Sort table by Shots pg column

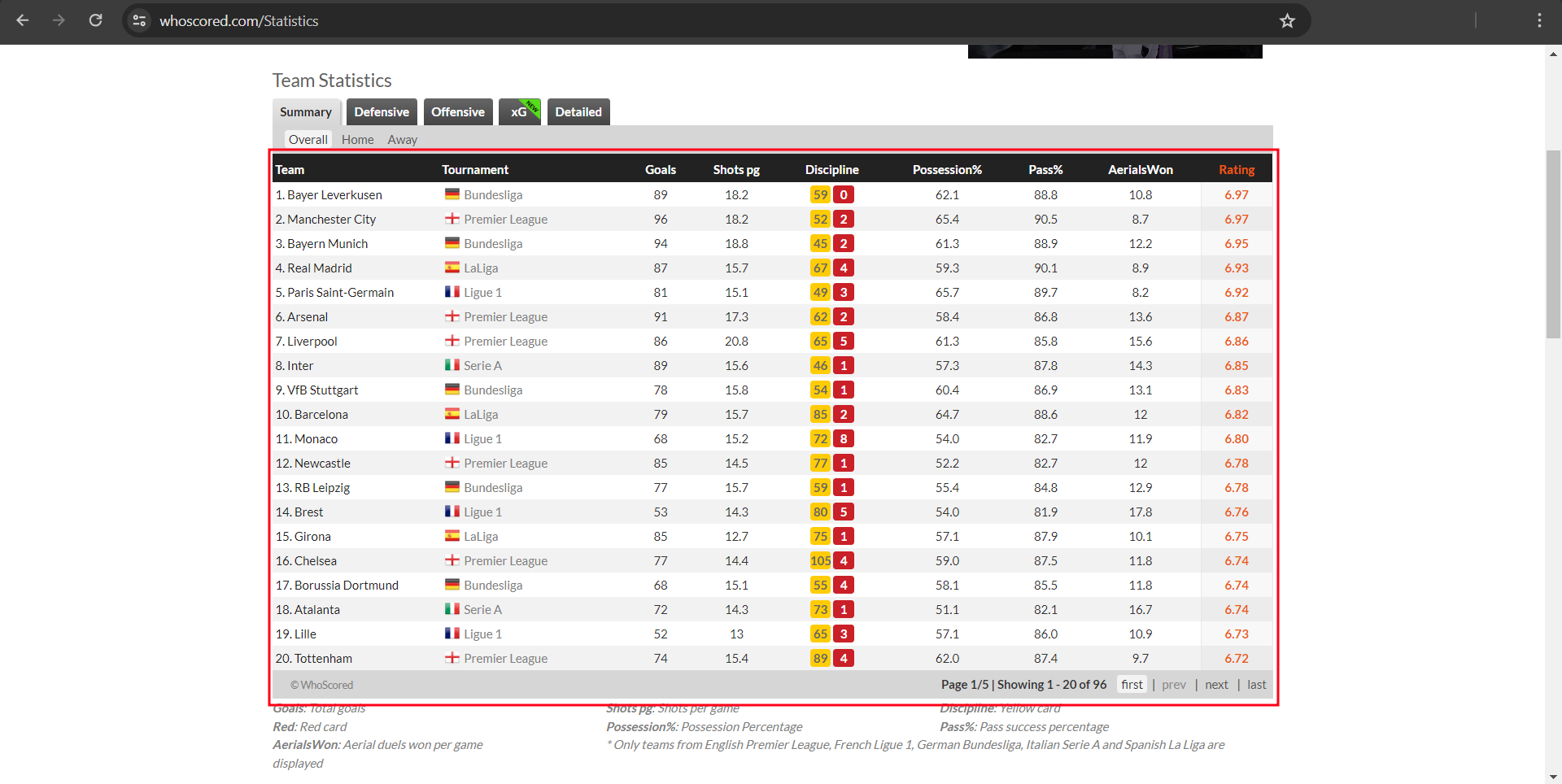(x=736, y=170)
